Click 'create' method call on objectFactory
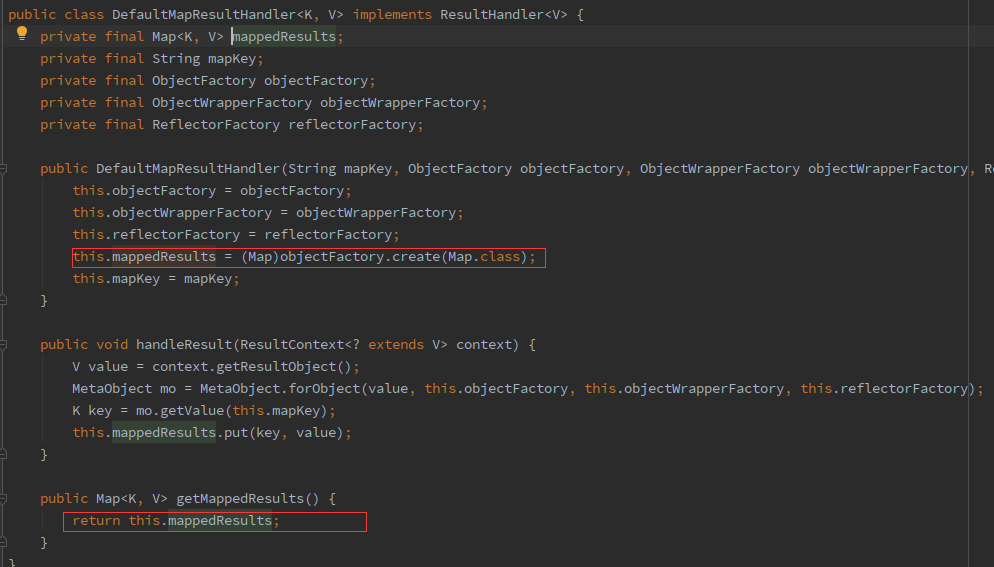994x567 pixels. (416, 257)
